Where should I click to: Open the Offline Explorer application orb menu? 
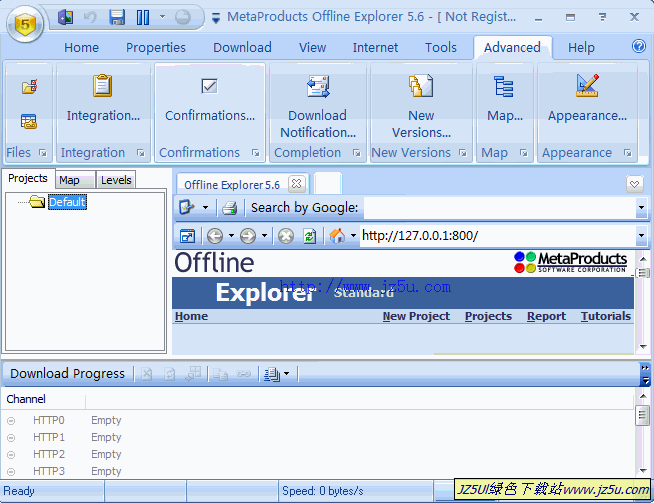[25, 24]
